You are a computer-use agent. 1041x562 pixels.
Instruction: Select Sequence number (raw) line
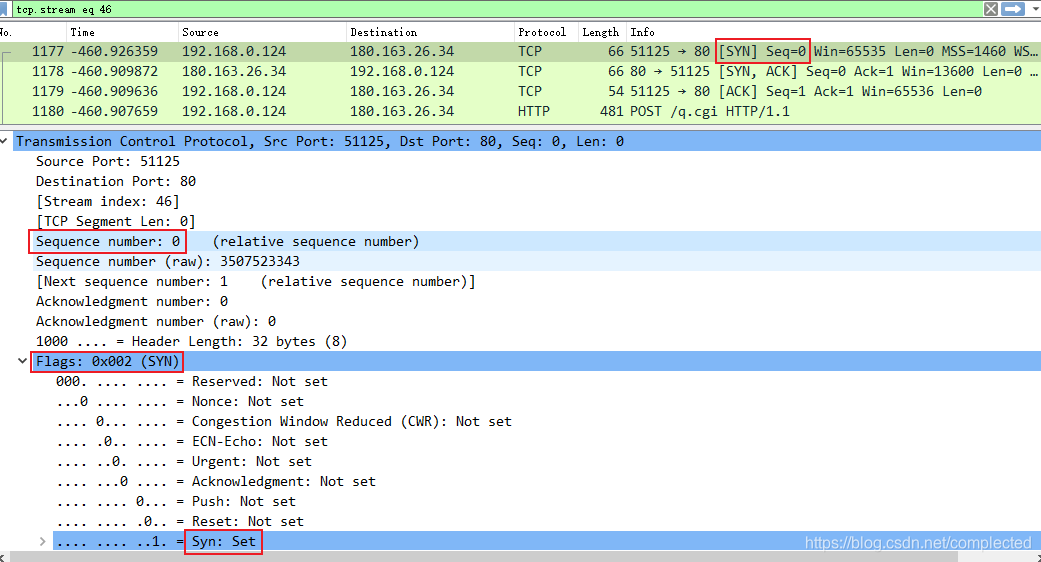tap(167, 261)
